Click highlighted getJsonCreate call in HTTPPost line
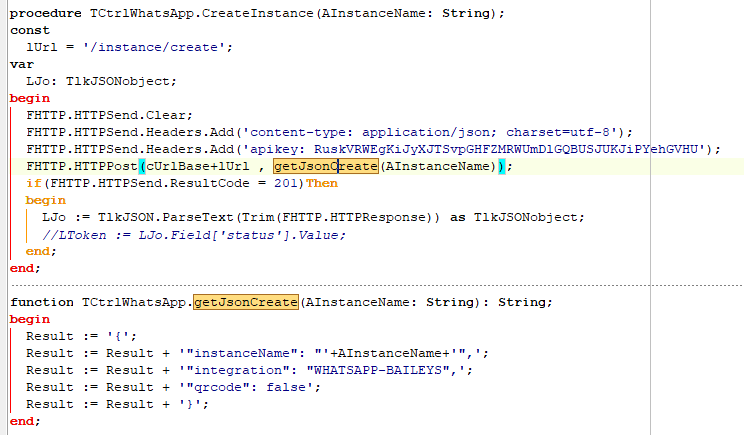Image resolution: width=744 pixels, height=435 pixels. coord(326,167)
